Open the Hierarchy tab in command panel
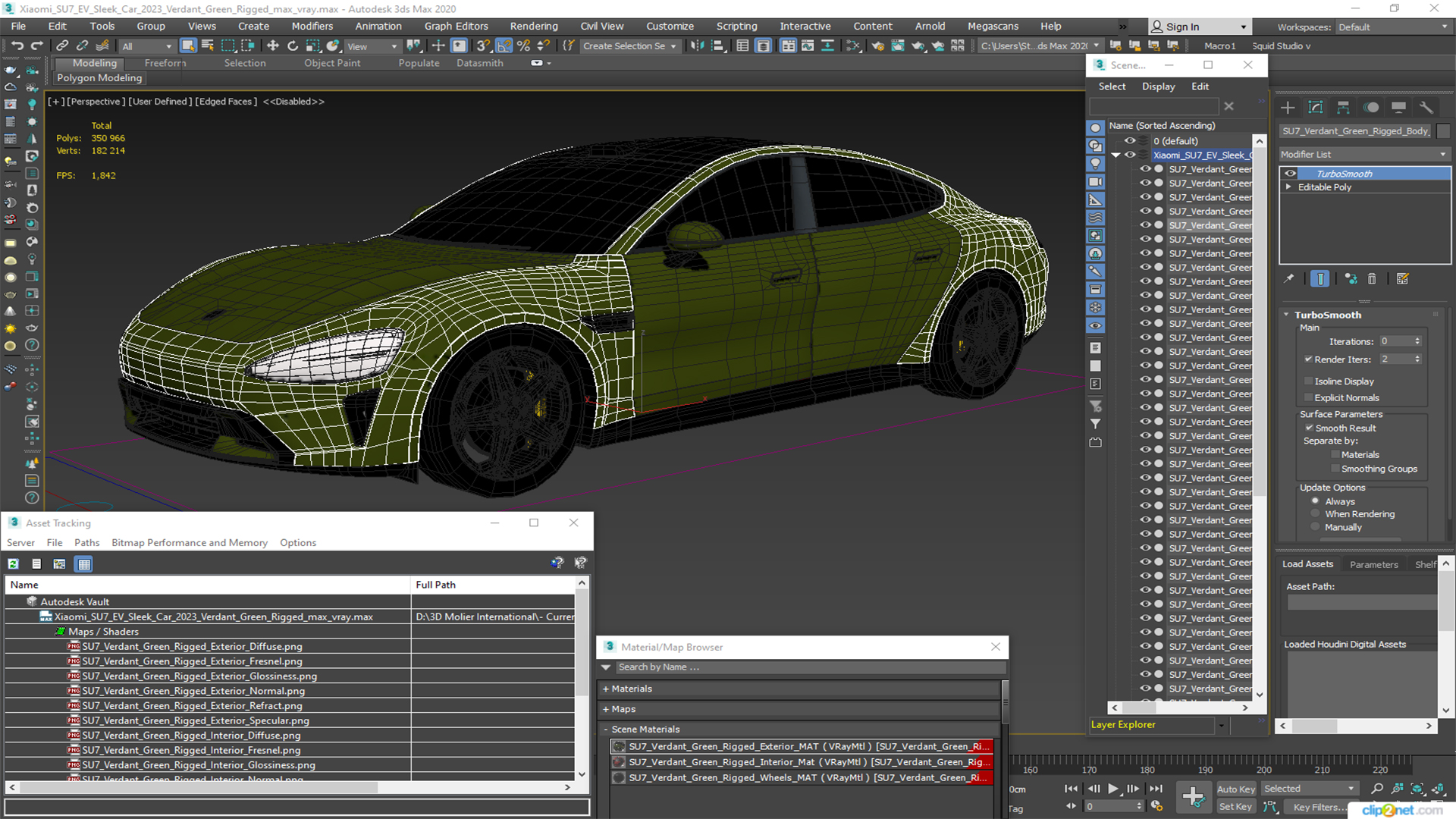The height and width of the screenshot is (819, 1456). click(x=1343, y=107)
